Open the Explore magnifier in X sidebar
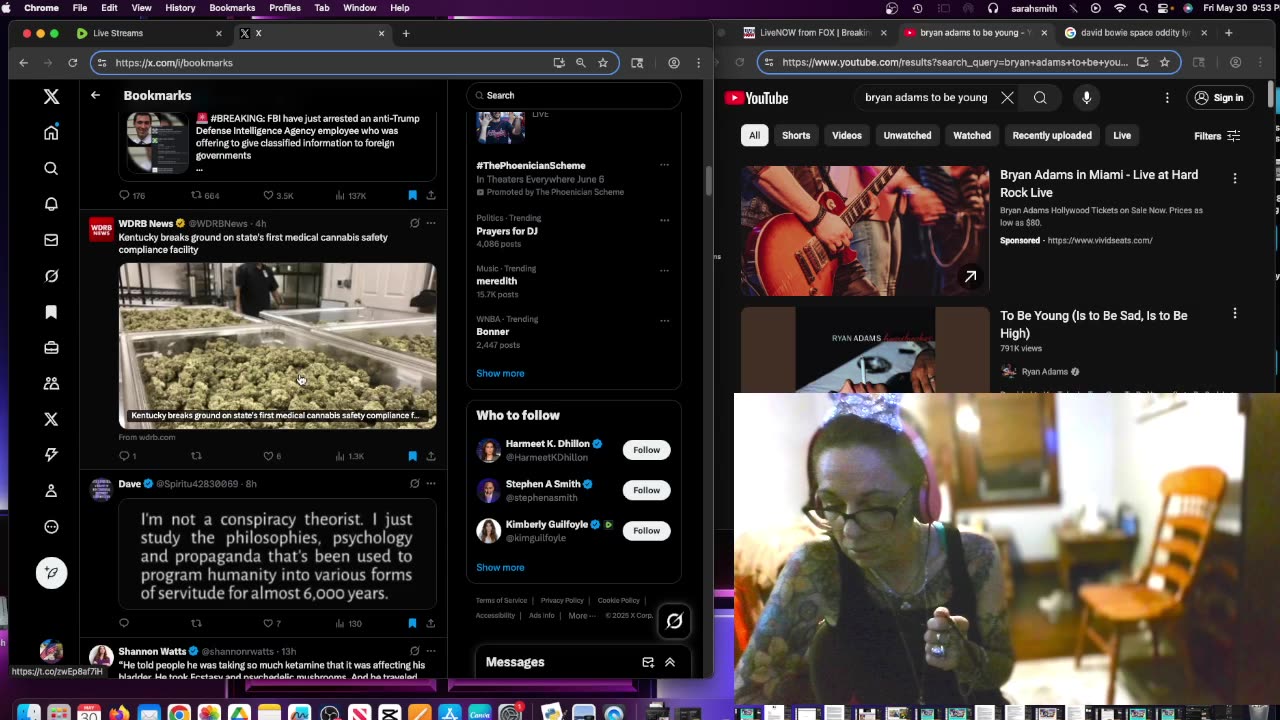 (51, 169)
